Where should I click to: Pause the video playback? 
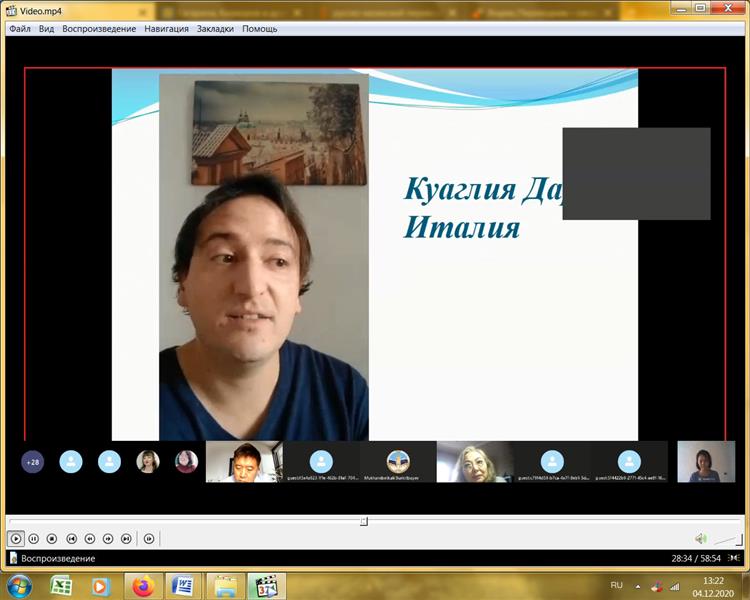34,538
